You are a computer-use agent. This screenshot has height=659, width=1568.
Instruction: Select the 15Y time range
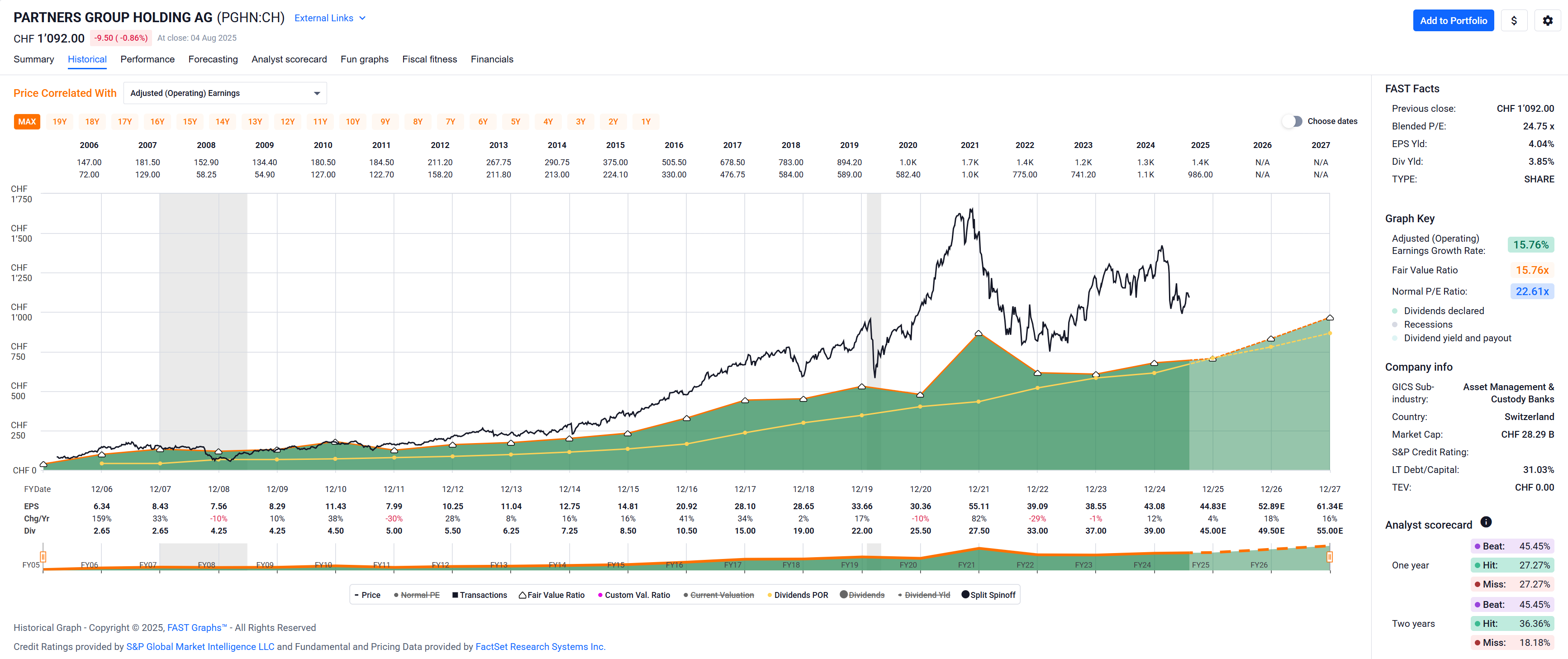click(190, 122)
